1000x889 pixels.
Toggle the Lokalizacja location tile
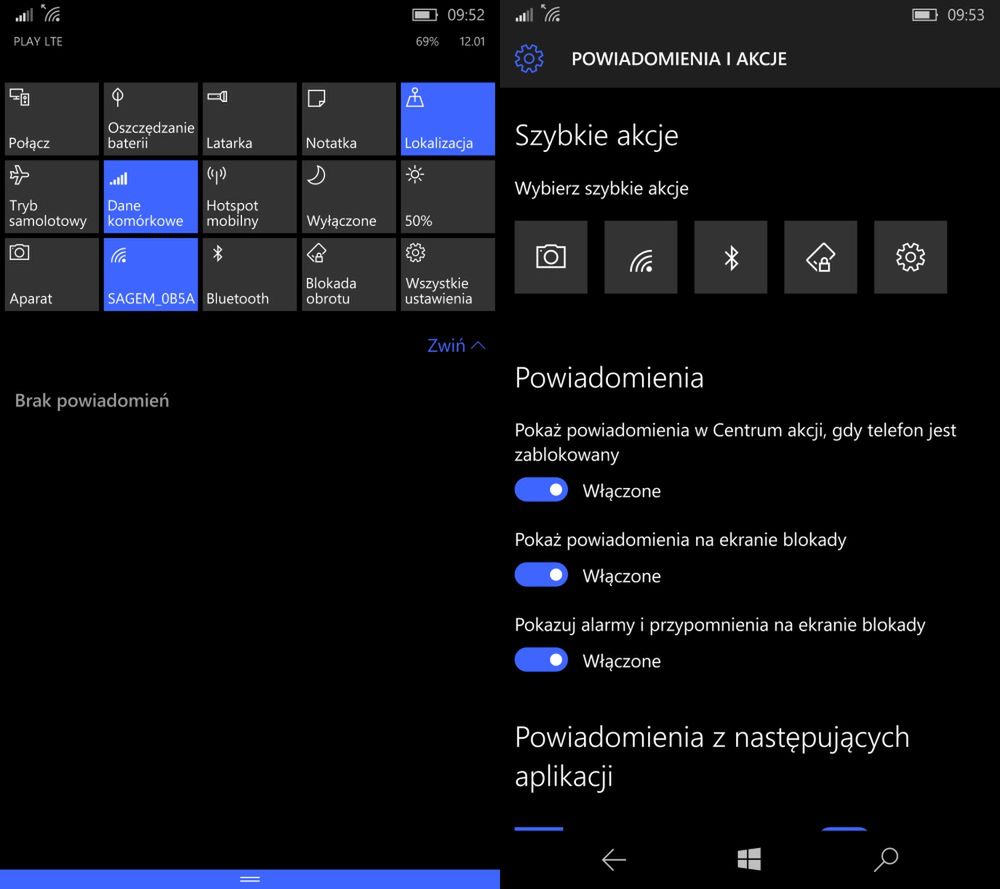(x=448, y=119)
